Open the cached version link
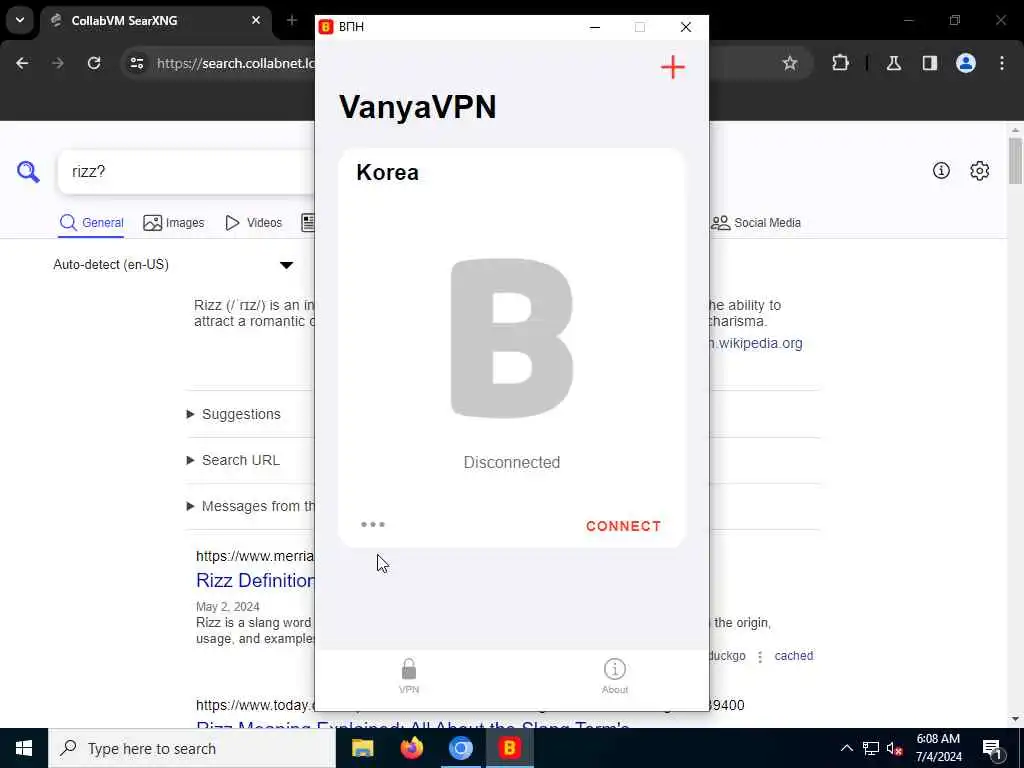Image resolution: width=1024 pixels, height=768 pixels. click(x=793, y=656)
